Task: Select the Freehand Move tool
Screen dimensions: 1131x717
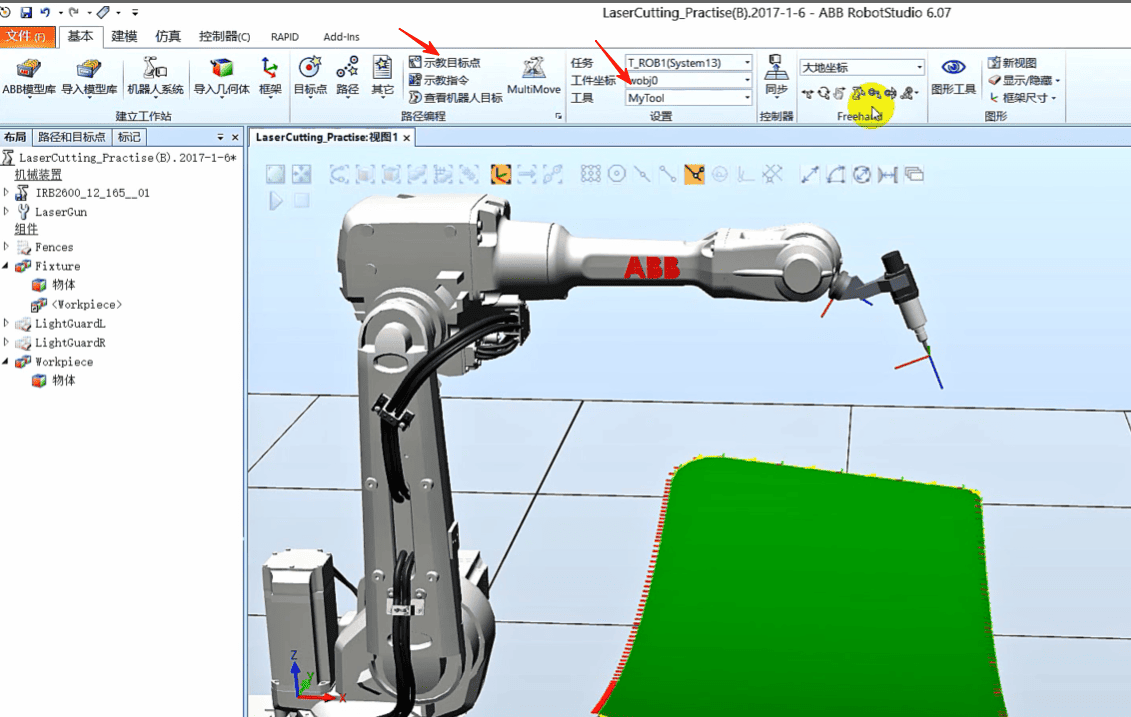Action: pyautogui.click(x=807, y=93)
